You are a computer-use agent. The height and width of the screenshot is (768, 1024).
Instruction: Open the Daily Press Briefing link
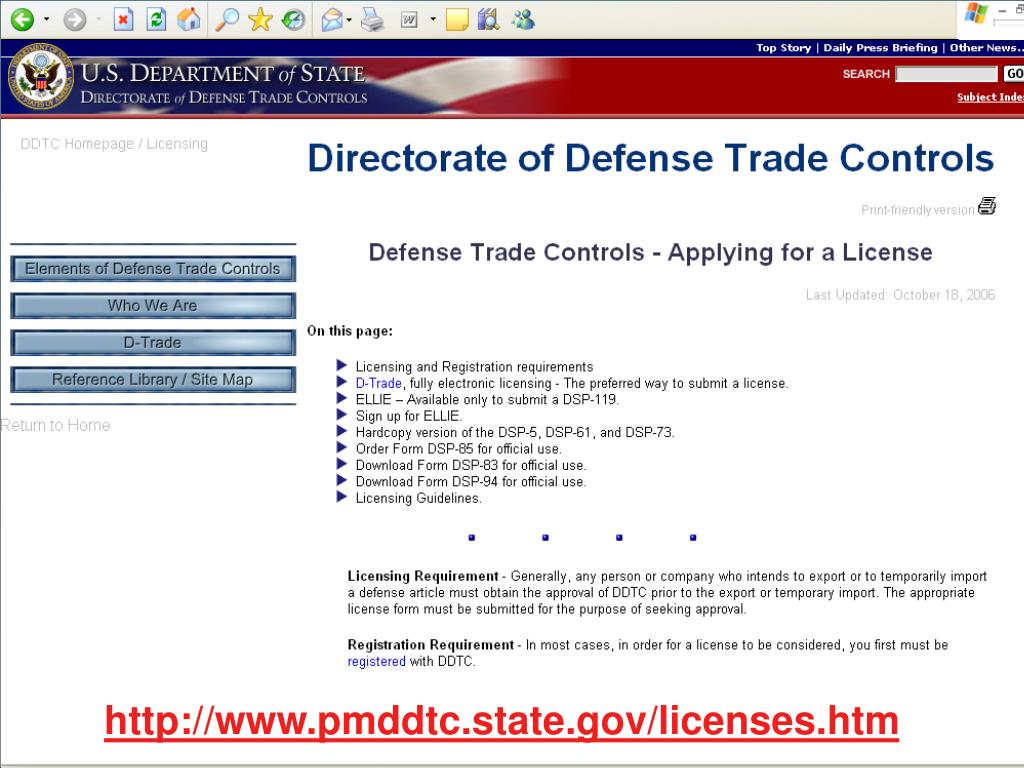880,48
